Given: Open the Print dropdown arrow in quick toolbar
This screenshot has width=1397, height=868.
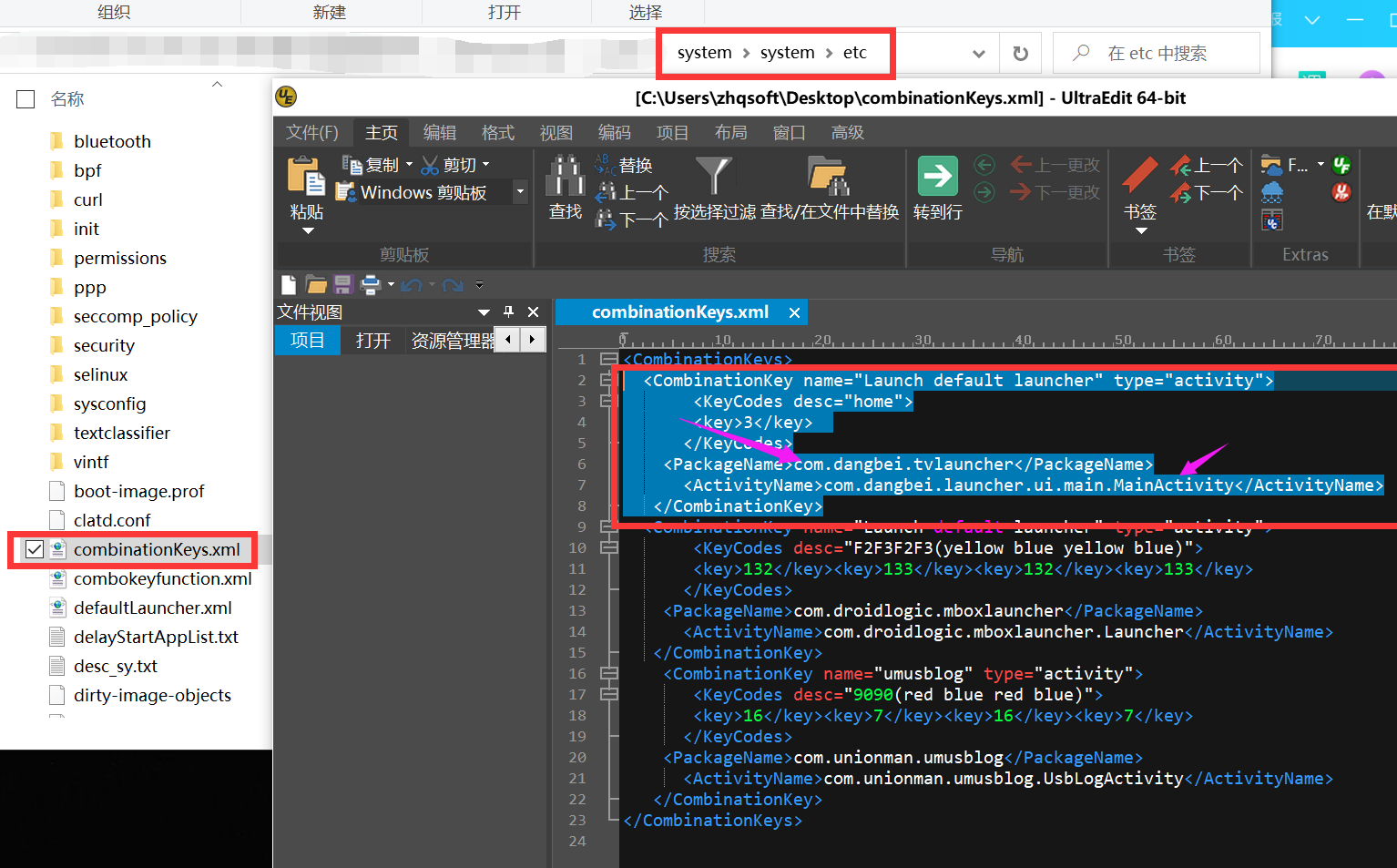Looking at the screenshot, I should pyautogui.click(x=392, y=285).
